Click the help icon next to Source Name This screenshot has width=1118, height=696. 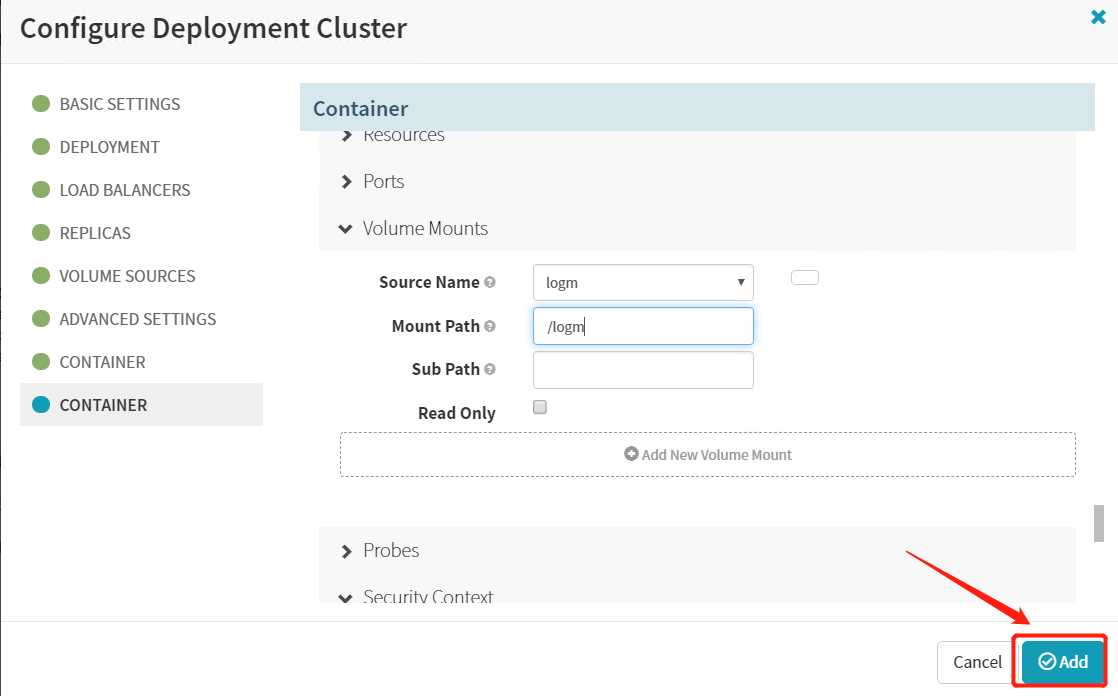tap(490, 283)
